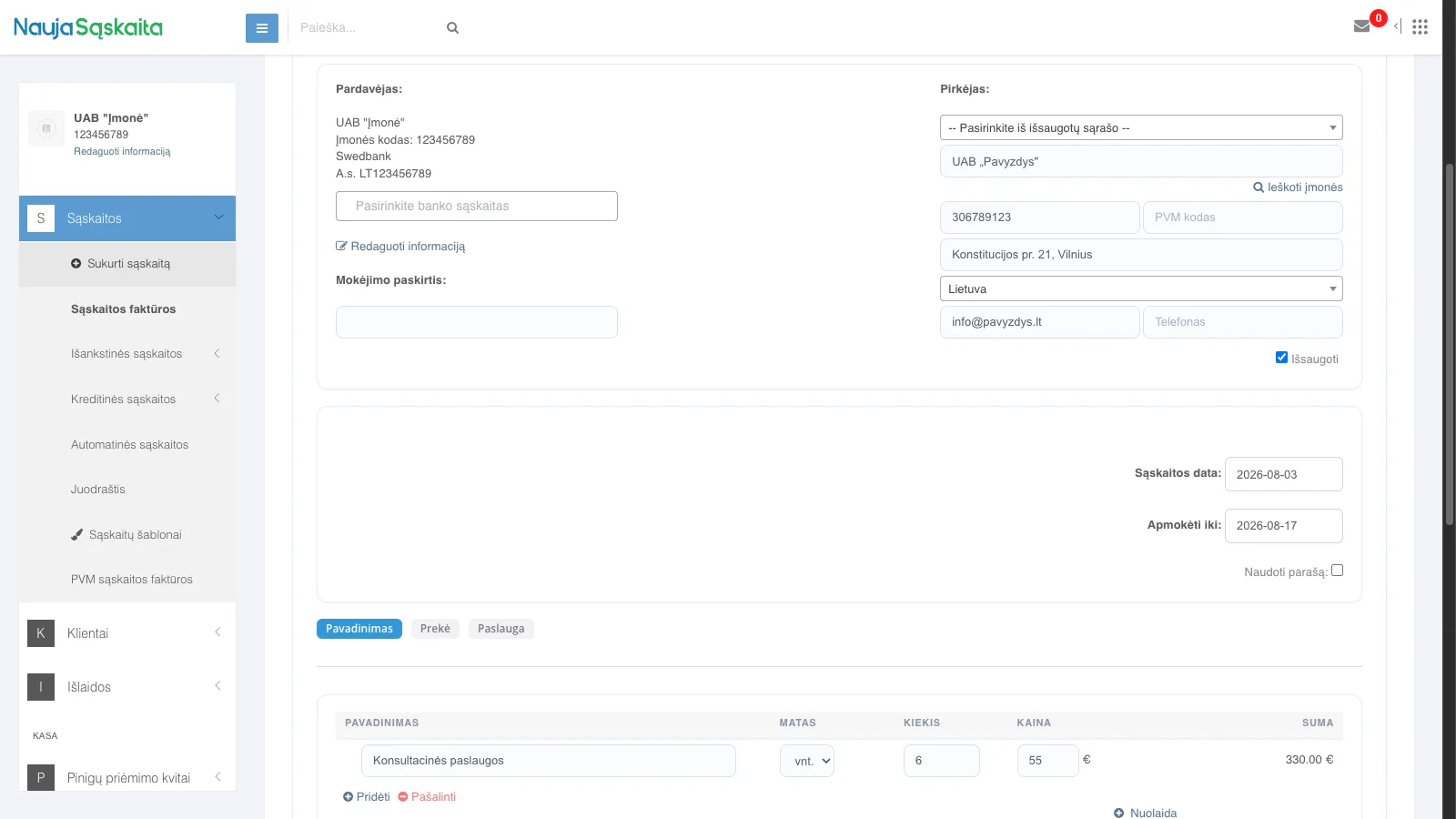Expand the Klientai menu chevron

(x=217, y=632)
